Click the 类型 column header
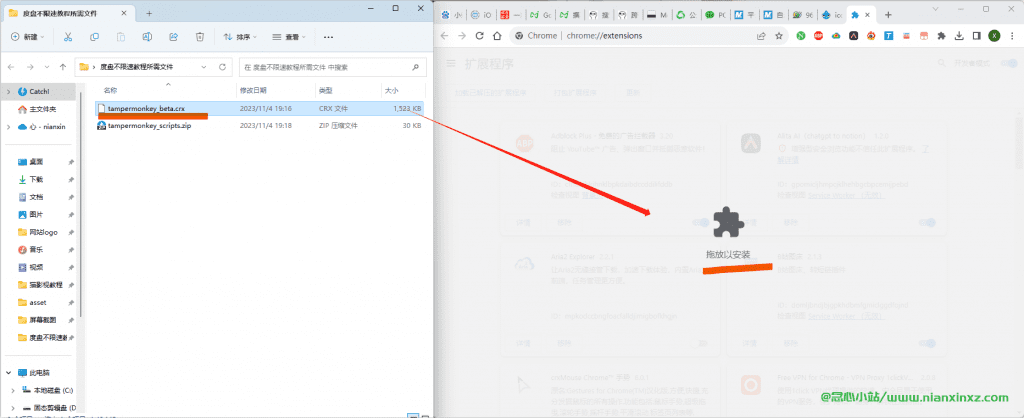The image size is (1024, 418). pos(326,90)
